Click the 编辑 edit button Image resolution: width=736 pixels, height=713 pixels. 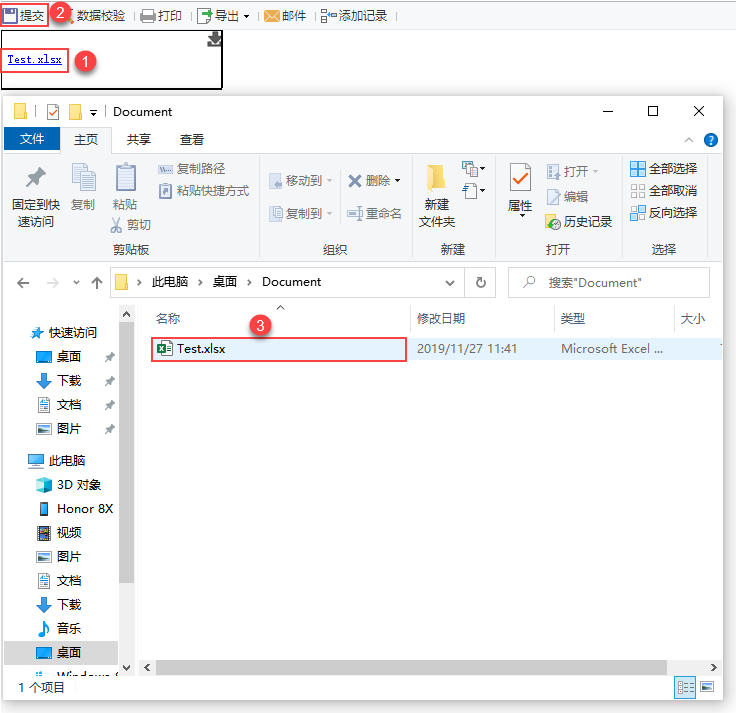pyautogui.click(x=567, y=197)
